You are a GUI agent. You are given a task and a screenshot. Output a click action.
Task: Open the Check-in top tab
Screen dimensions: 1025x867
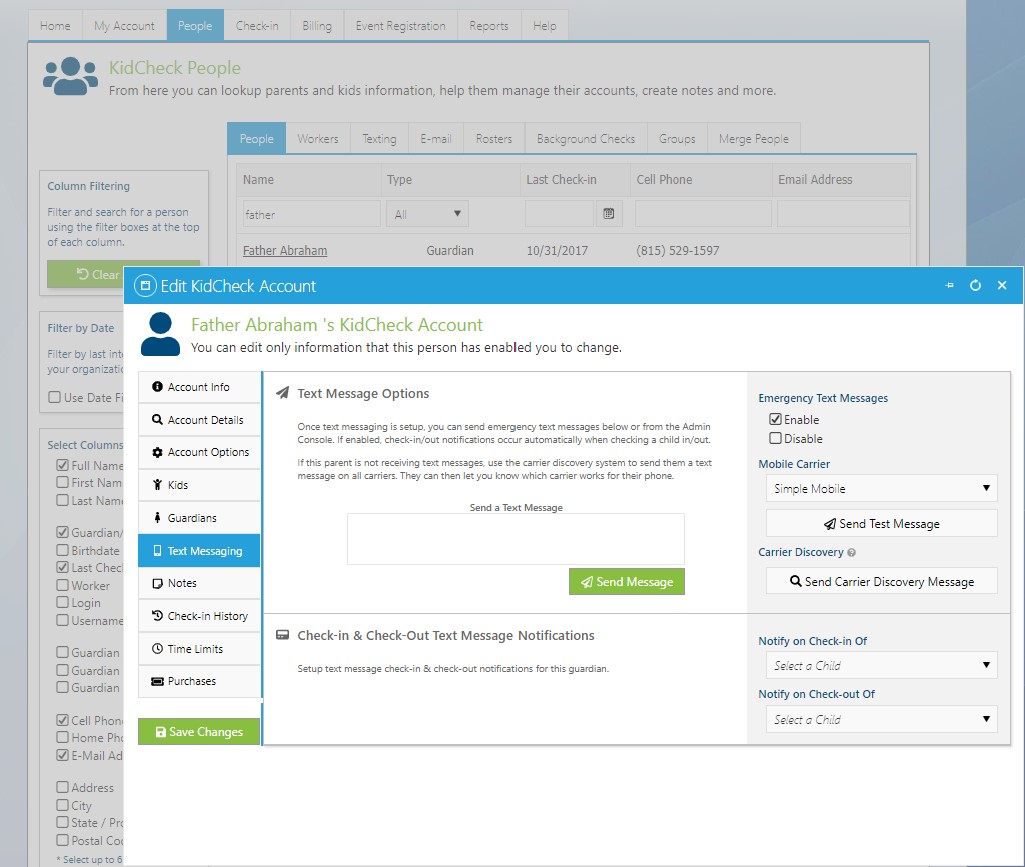coord(257,26)
